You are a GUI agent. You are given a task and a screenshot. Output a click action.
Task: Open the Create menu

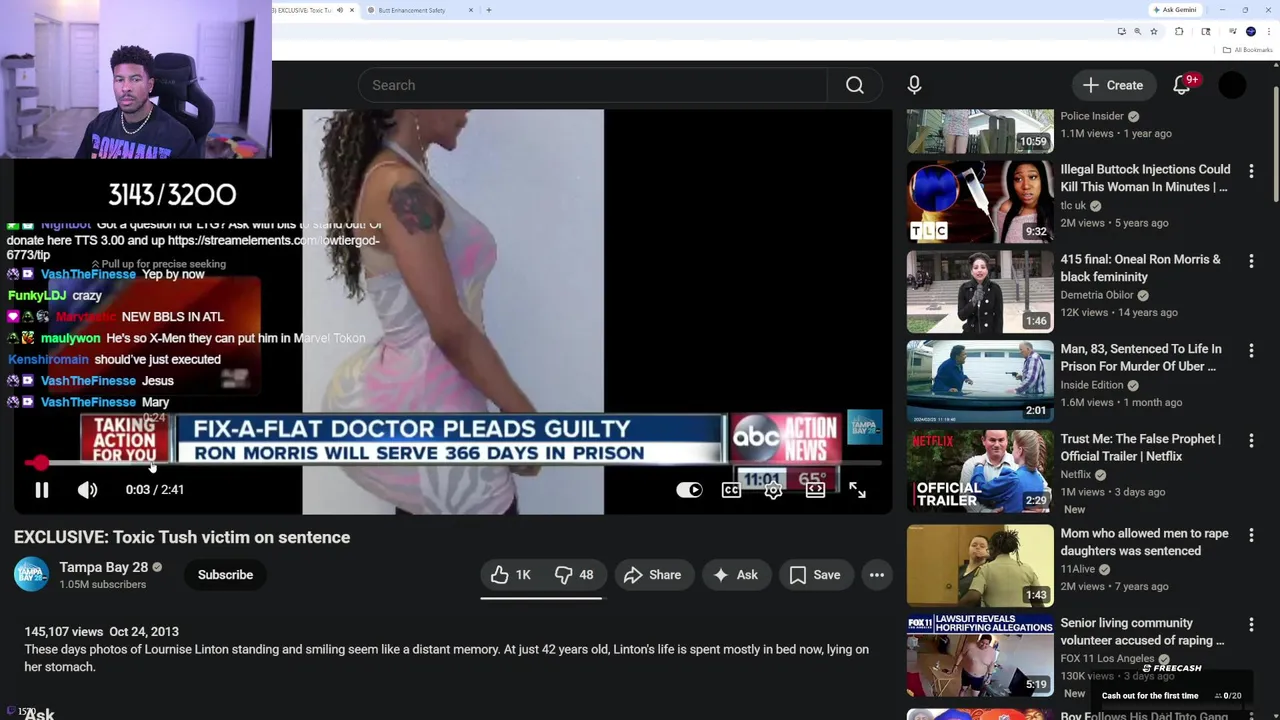(1112, 85)
